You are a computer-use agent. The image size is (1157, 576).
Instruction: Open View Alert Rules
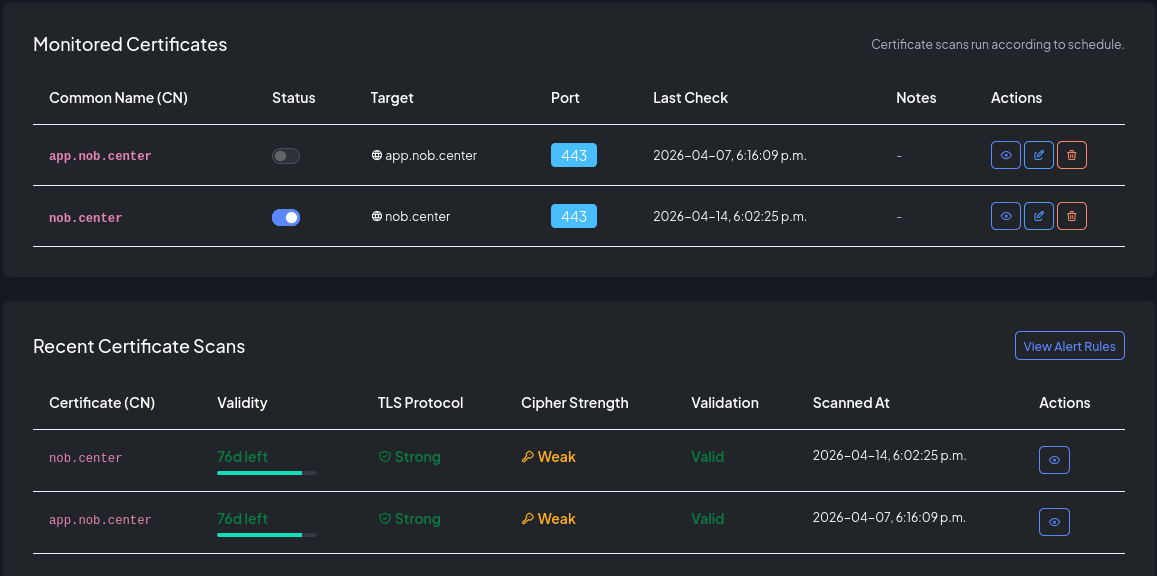[1070, 346]
